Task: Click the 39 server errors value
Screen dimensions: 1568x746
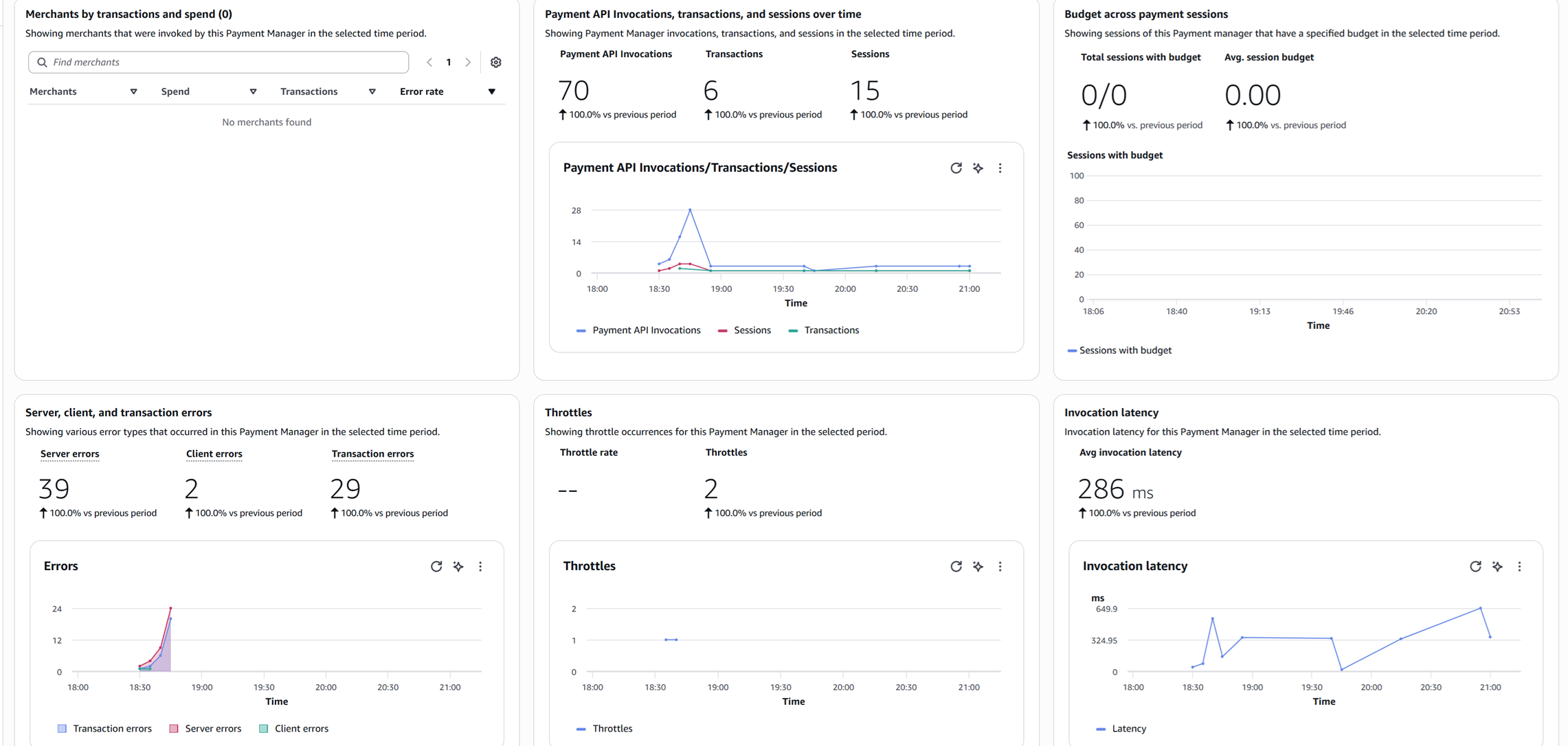Action: (x=54, y=489)
